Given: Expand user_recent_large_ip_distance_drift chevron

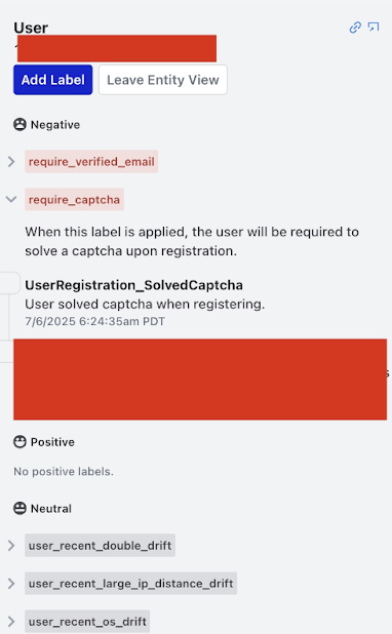Looking at the screenshot, I should (11, 583).
